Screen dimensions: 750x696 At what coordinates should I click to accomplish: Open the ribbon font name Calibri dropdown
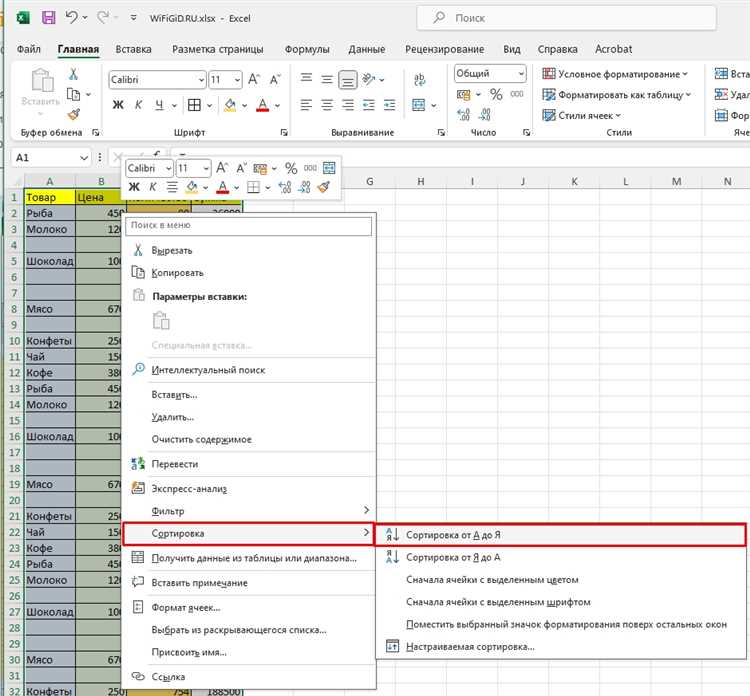[201, 80]
